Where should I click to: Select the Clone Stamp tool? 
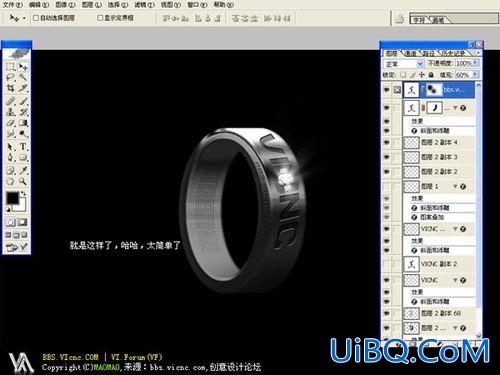tap(10, 111)
